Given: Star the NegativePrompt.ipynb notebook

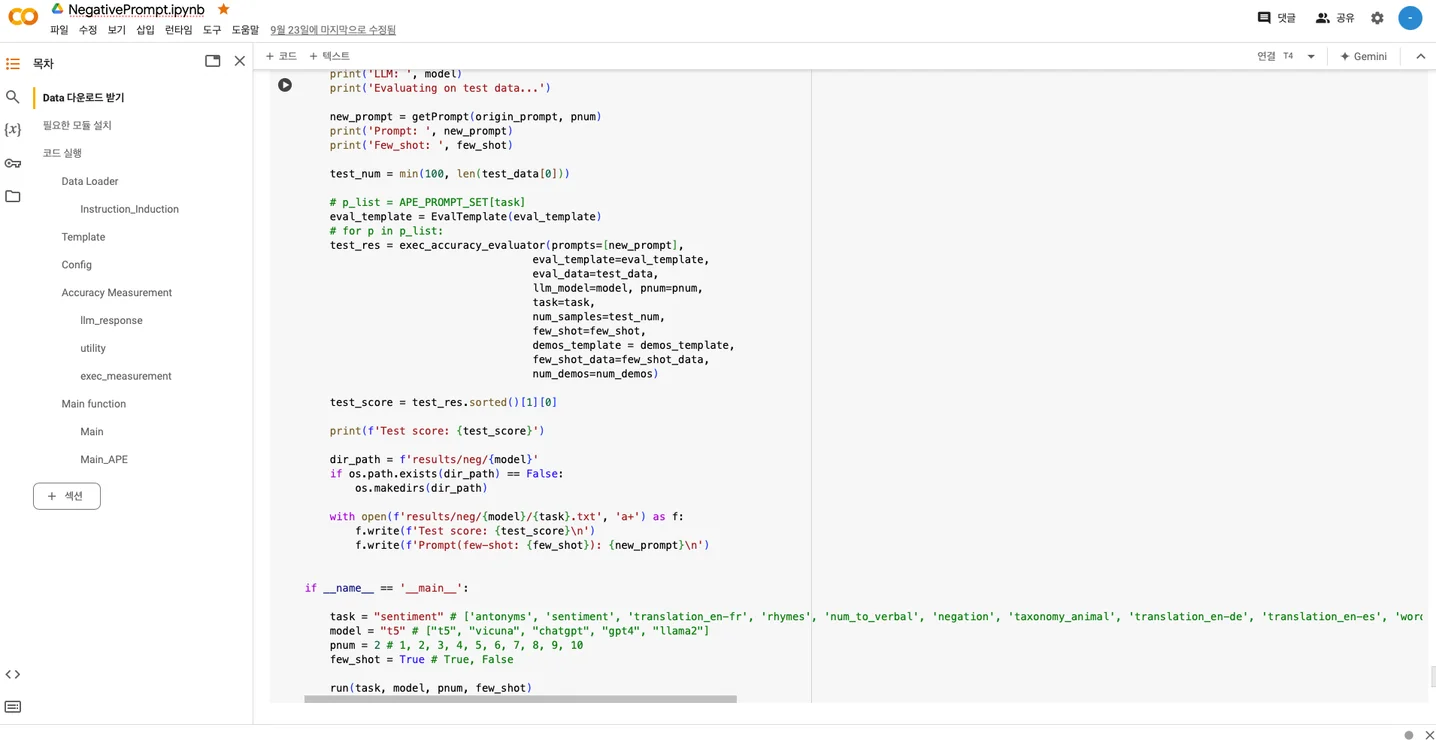Looking at the screenshot, I should point(223,9).
